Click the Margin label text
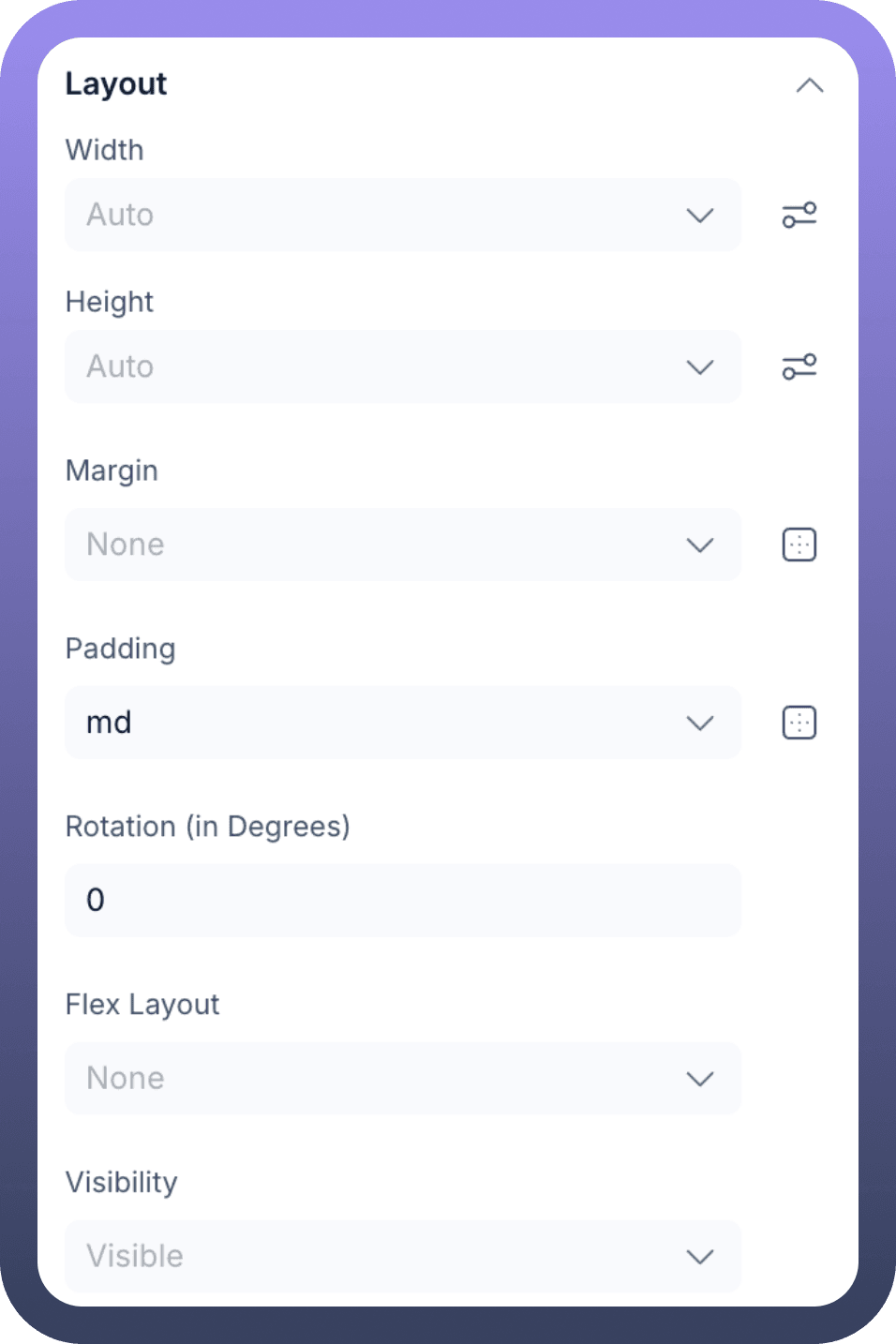This screenshot has width=896, height=1344. (x=112, y=470)
